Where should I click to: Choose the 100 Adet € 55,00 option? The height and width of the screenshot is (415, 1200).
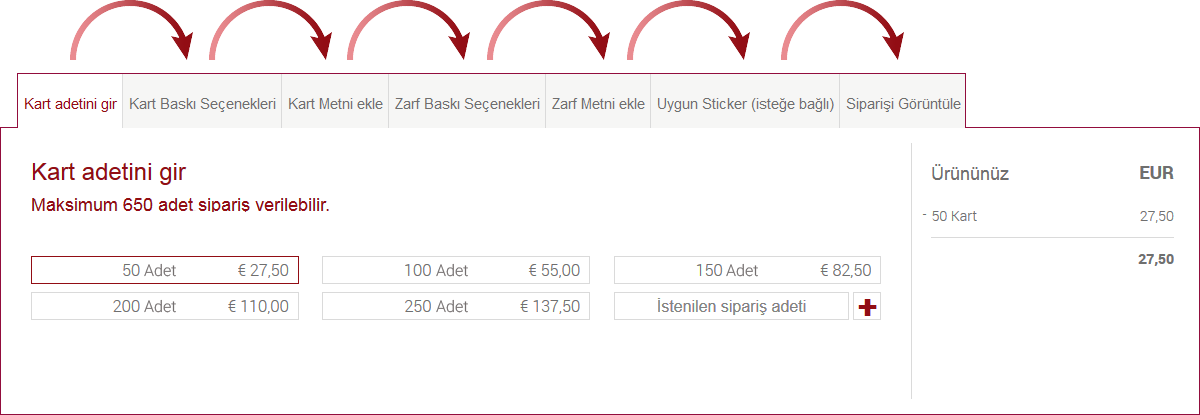point(456,270)
